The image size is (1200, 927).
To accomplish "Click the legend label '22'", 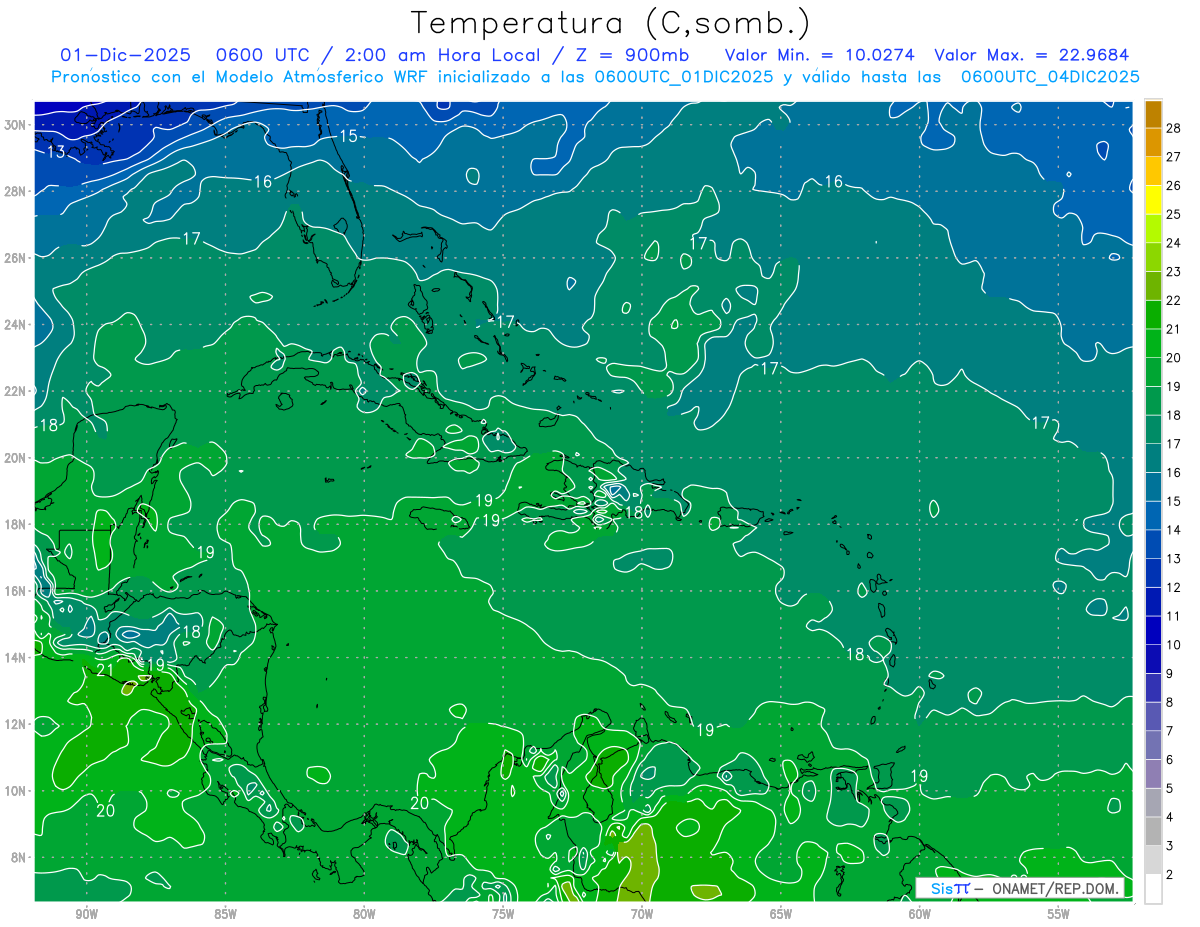I will click(1174, 300).
